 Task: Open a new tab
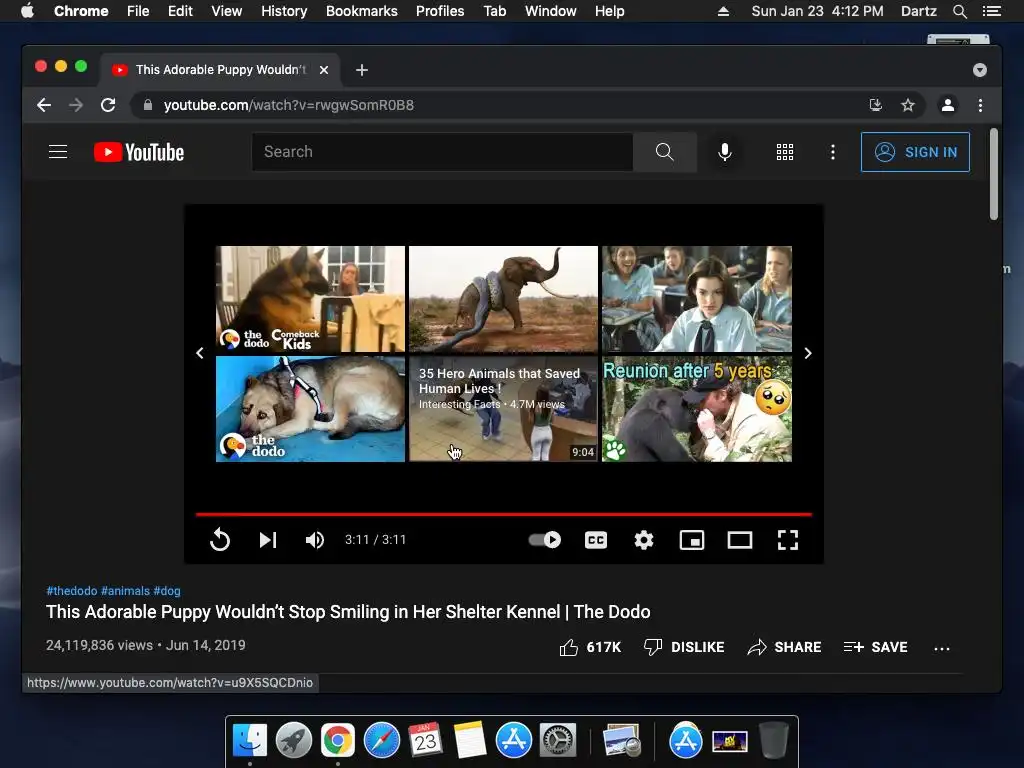pyautogui.click(x=362, y=70)
